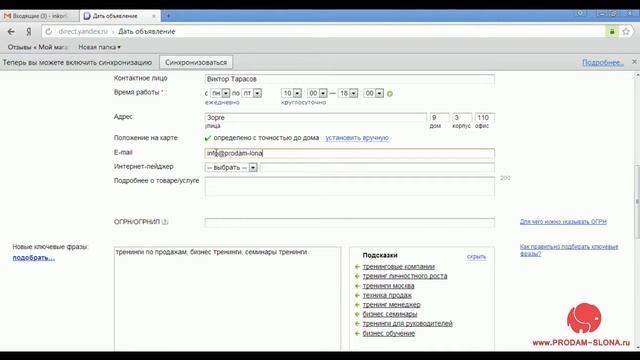Add suggestion 'тренинг менеджер' arrow
Image resolution: width=640 pixels, height=360 pixels.
pyautogui.click(x=357, y=304)
